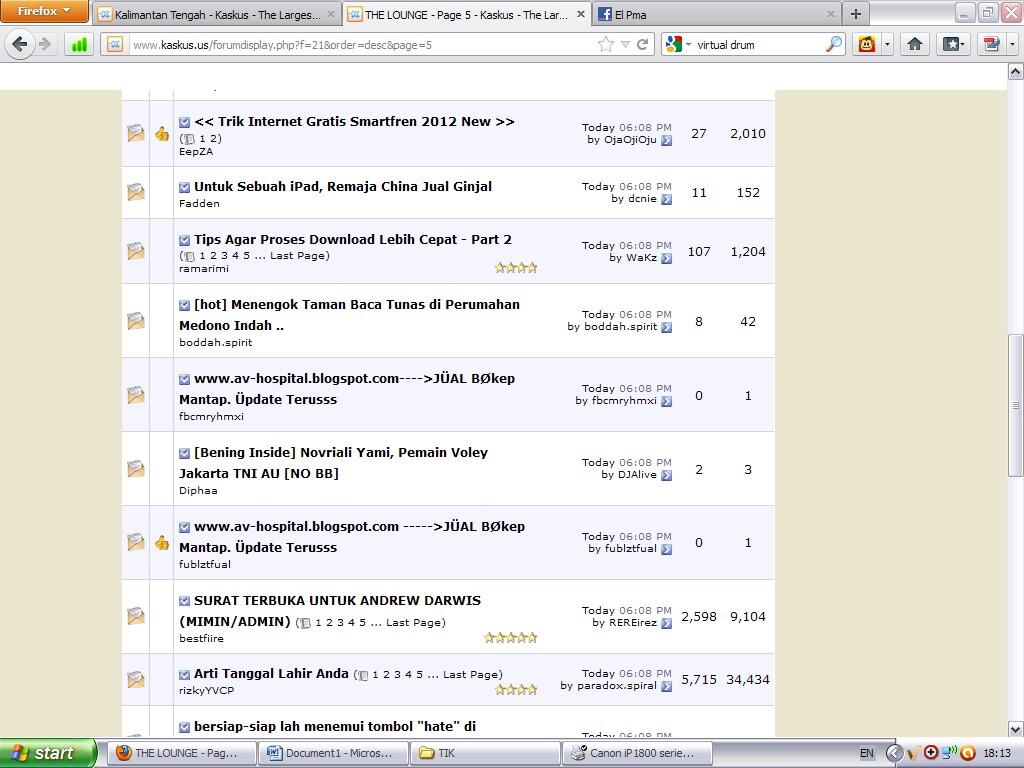Click the site identity icon in address bar
The height and width of the screenshot is (768, 1024).
(x=115, y=44)
